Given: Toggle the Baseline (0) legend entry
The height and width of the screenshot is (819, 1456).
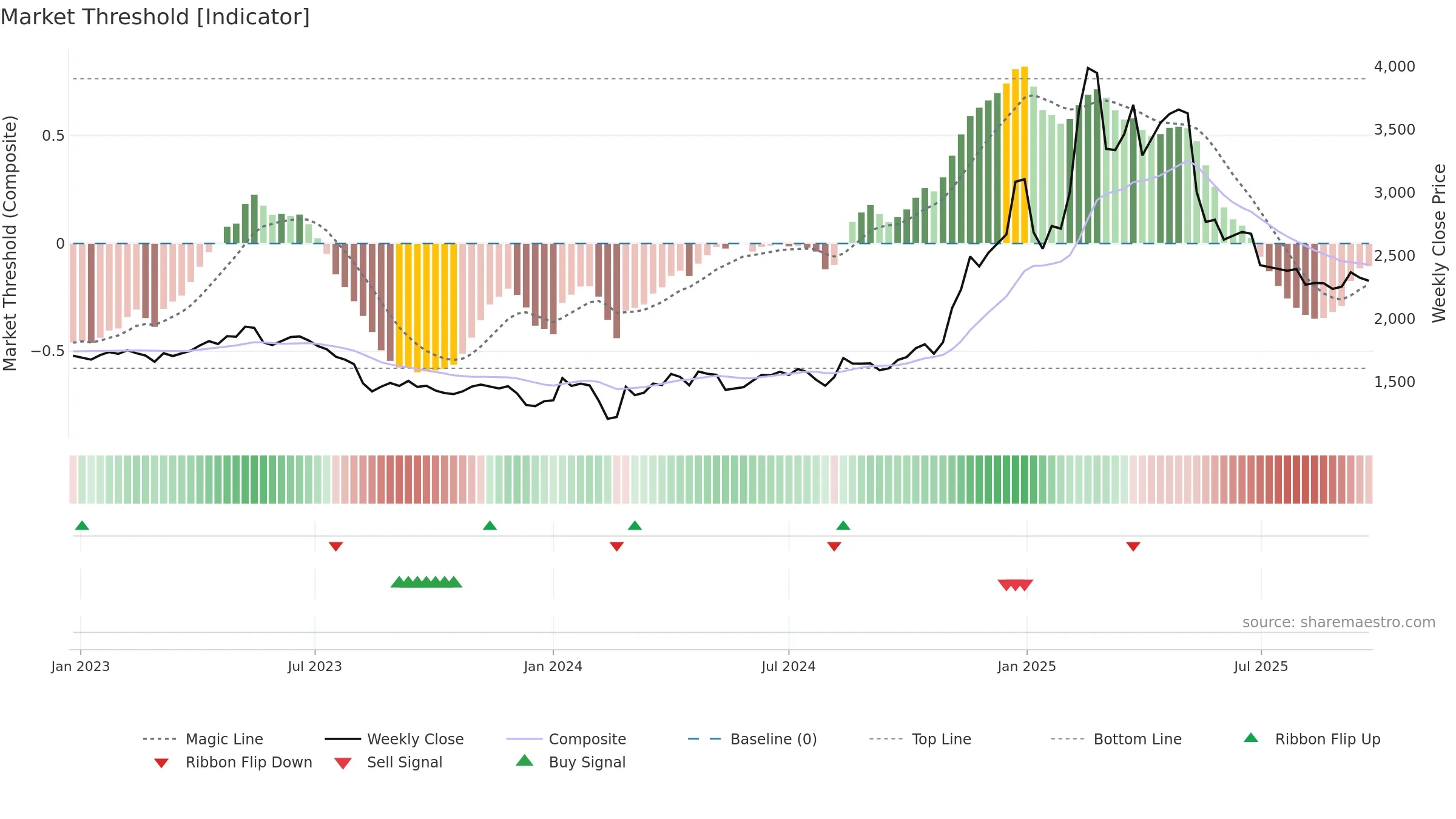Looking at the screenshot, I should 752,739.
